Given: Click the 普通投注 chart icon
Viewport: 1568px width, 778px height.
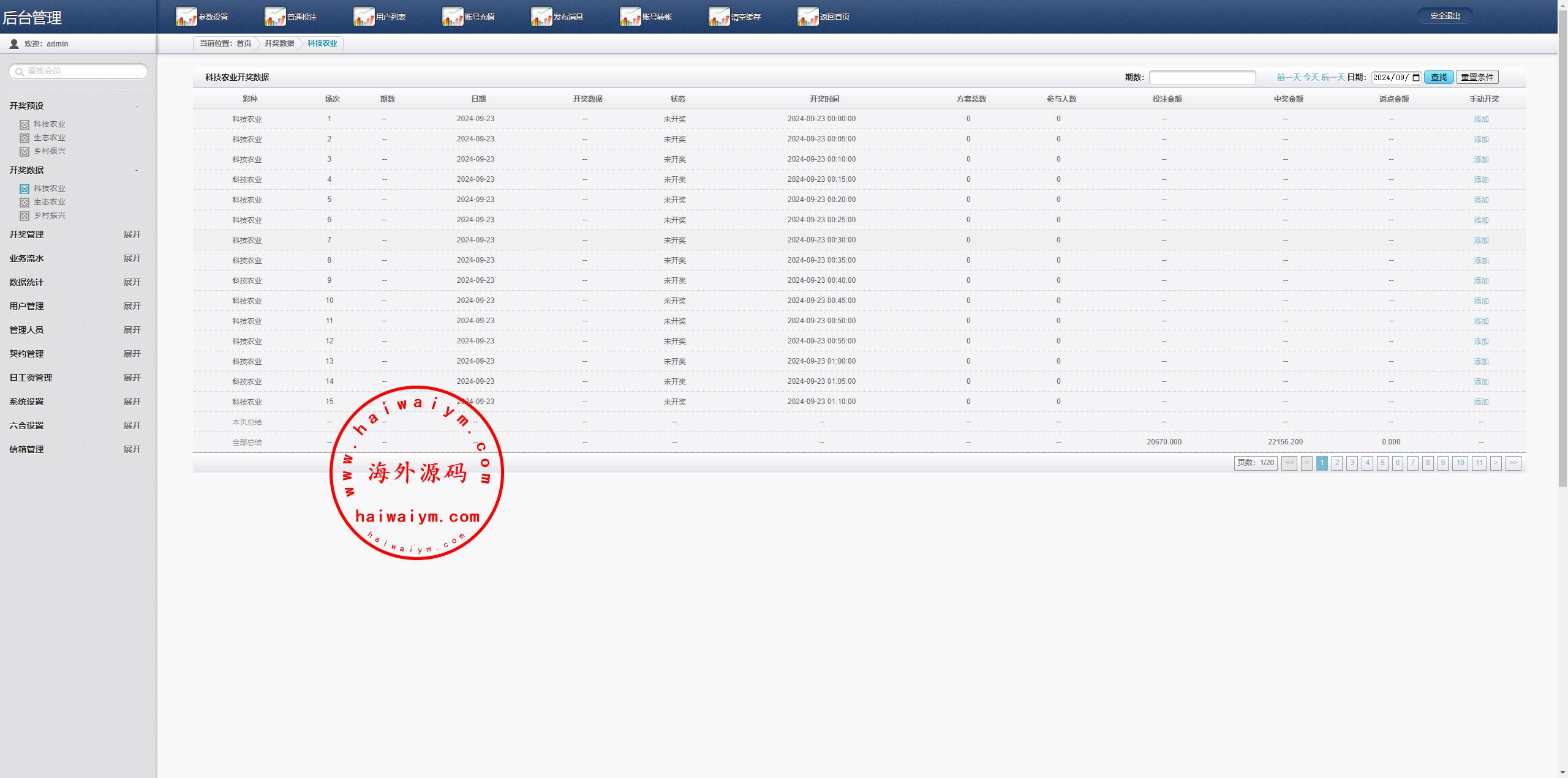Looking at the screenshot, I should (x=275, y=17).
